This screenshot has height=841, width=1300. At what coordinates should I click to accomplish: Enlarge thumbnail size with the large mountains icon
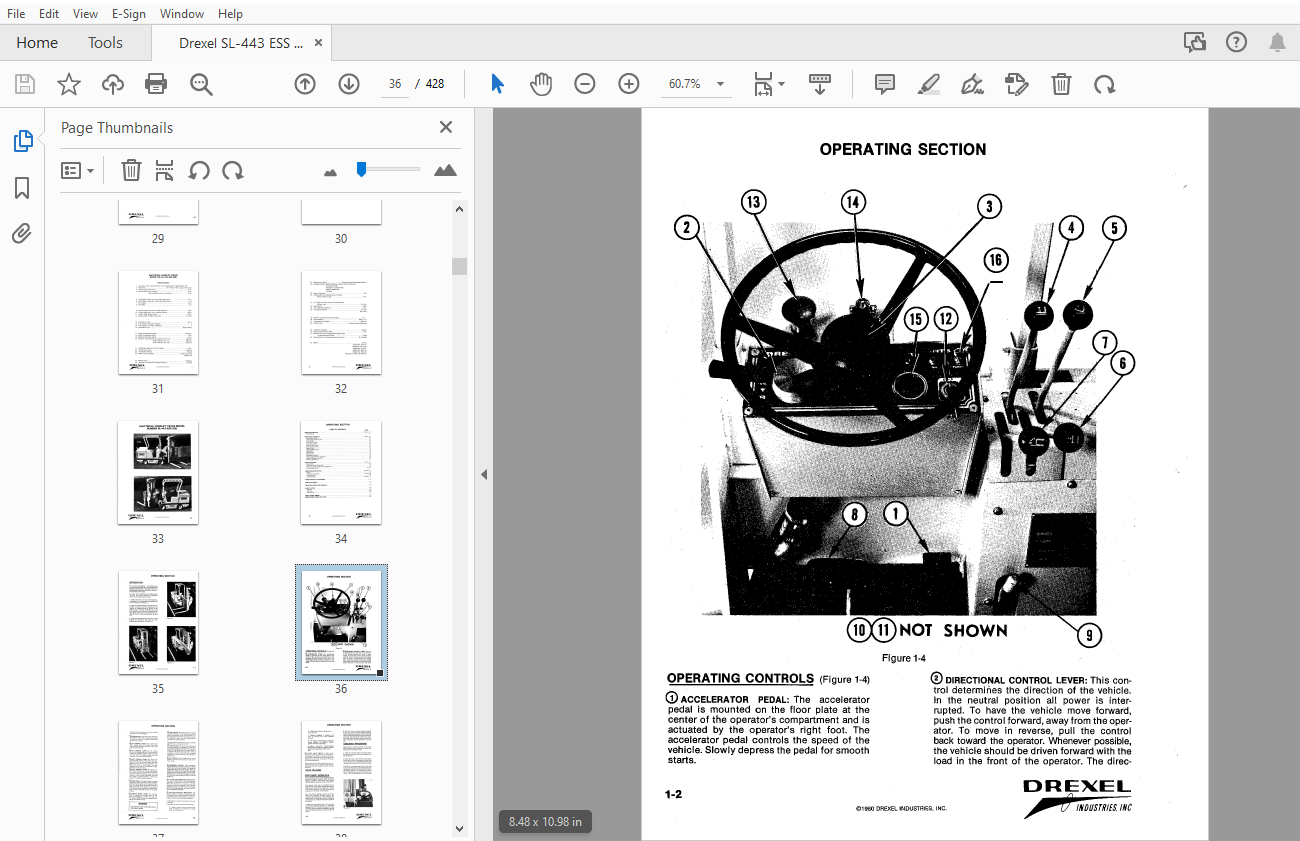[x=446, y=170]
